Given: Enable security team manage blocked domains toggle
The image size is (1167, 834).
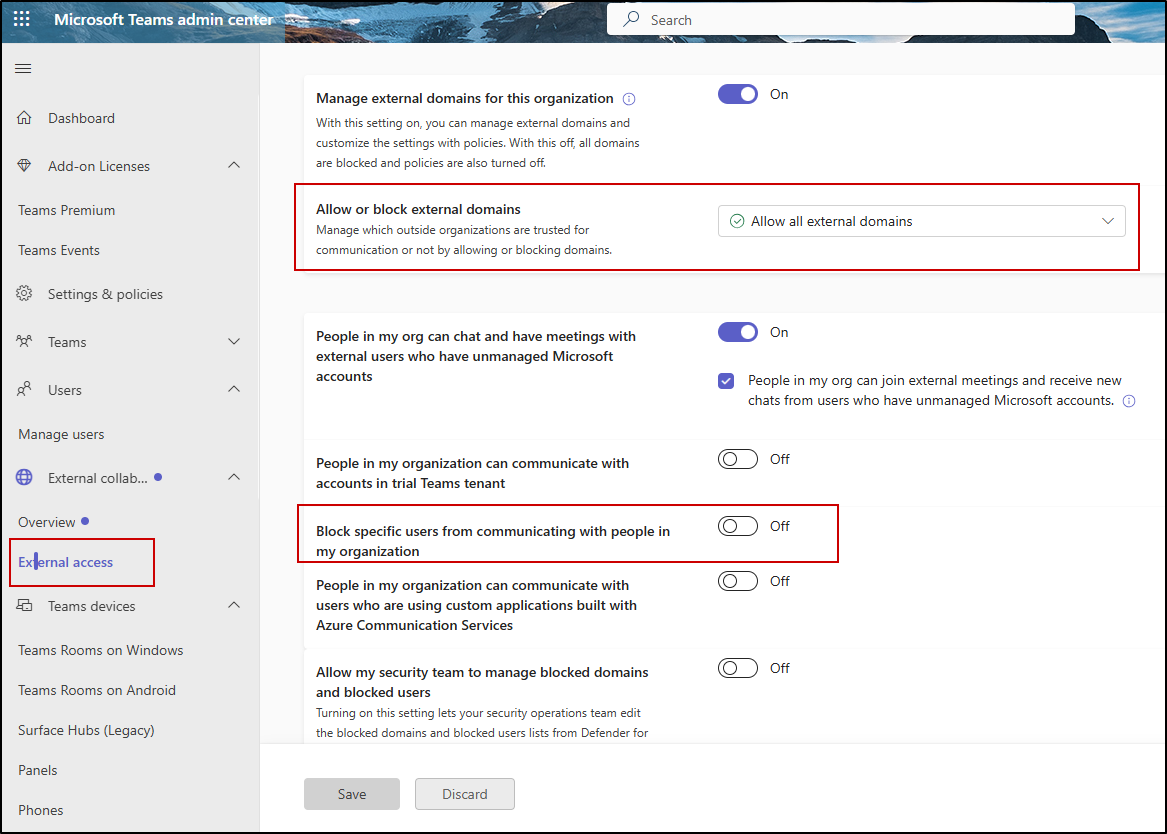Looking at the screenshot, I should [x=738, y=668].
